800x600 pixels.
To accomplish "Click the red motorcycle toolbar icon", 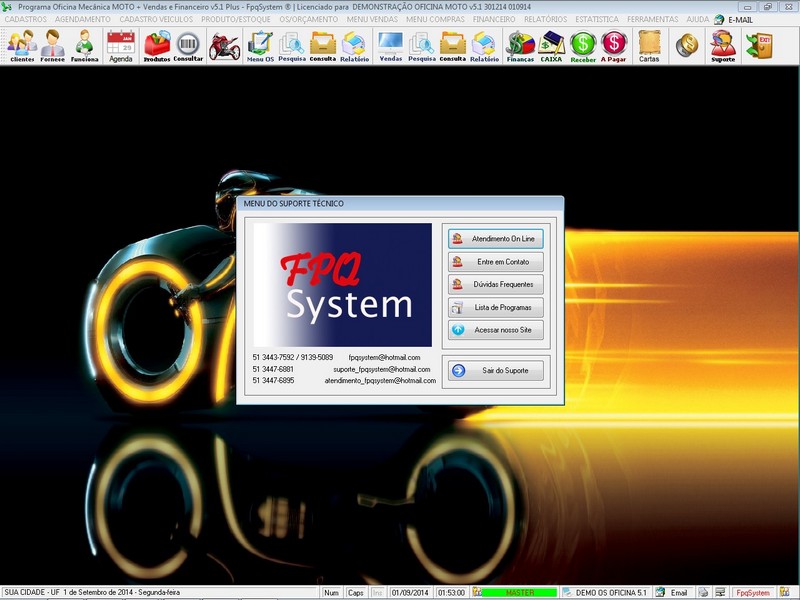I will [224, 45].
